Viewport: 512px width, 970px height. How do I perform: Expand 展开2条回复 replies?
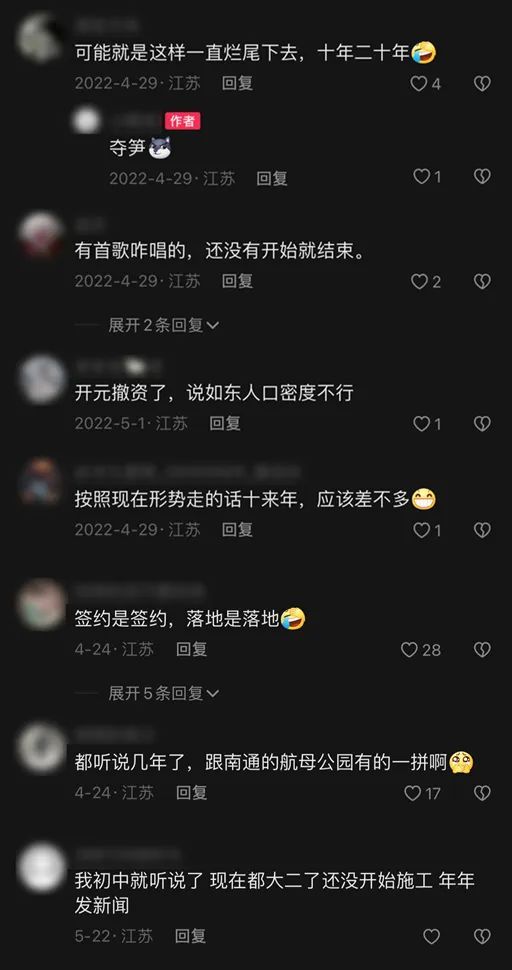pos(164,325)
